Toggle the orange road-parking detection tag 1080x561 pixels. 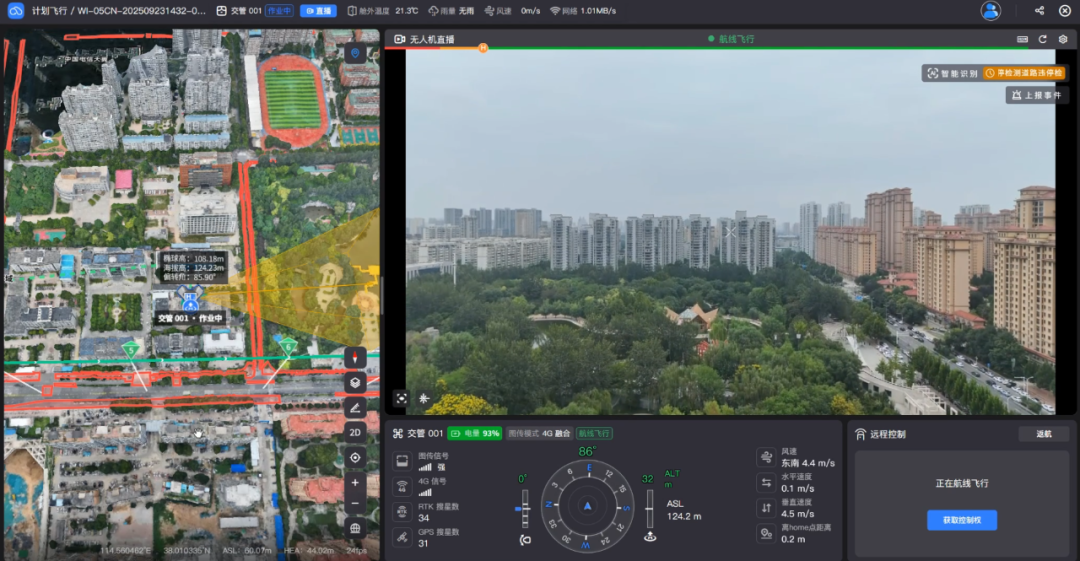point(1024,73)
